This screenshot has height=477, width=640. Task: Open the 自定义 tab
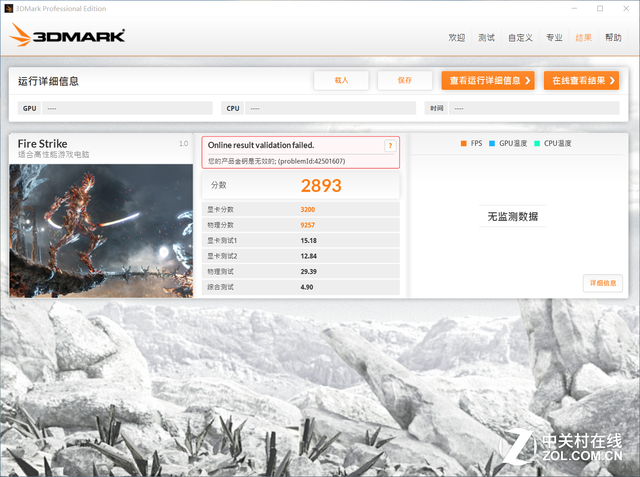pyautogui.click(x=520, y=38)
